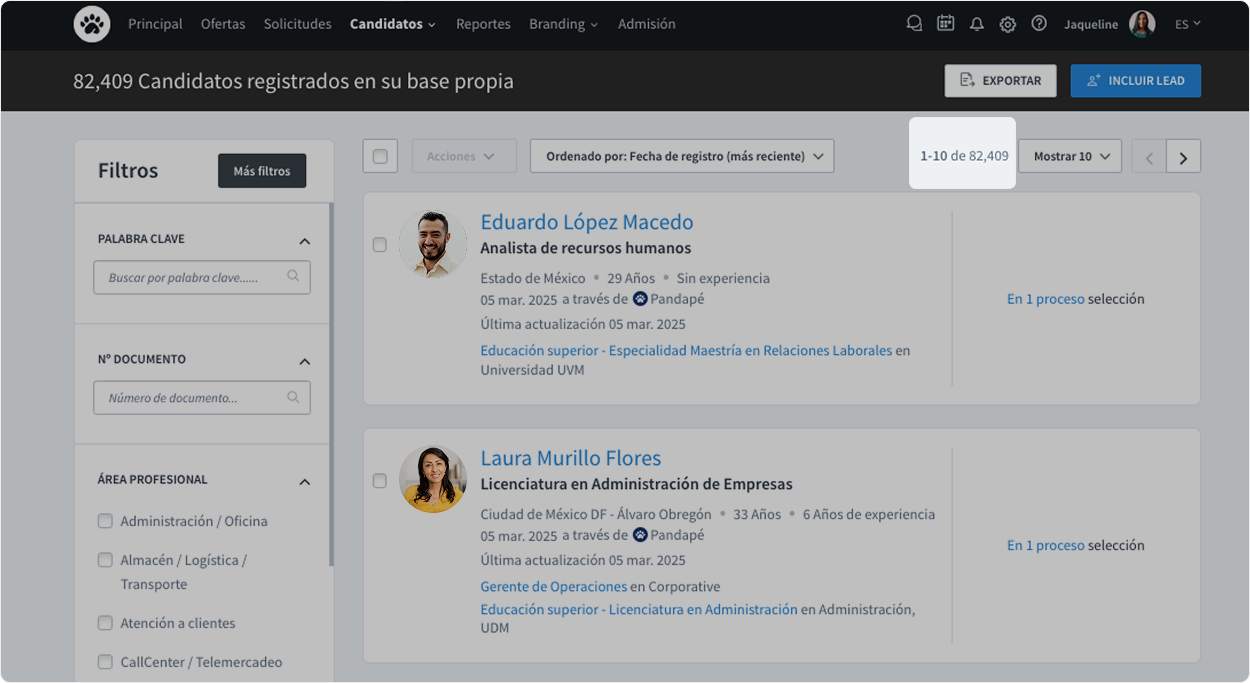The image size is (1250, 683).
Task: Open settings using the gear icon
Action: (1008, 23)
